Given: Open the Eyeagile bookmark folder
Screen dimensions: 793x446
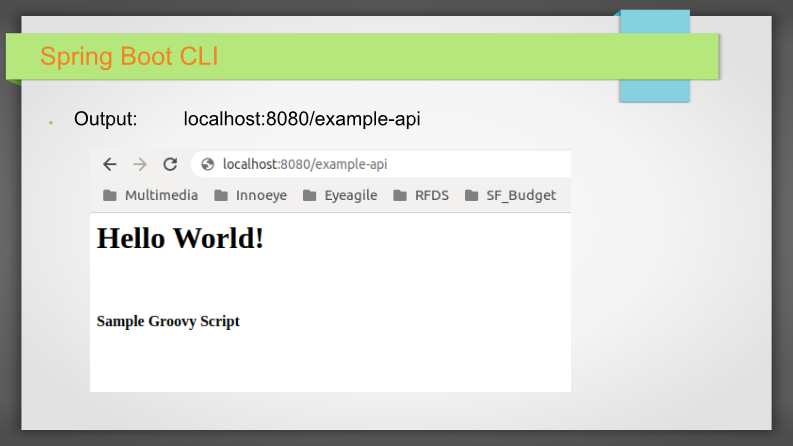Looking at the screenshot, I should [x=340, y=195].
